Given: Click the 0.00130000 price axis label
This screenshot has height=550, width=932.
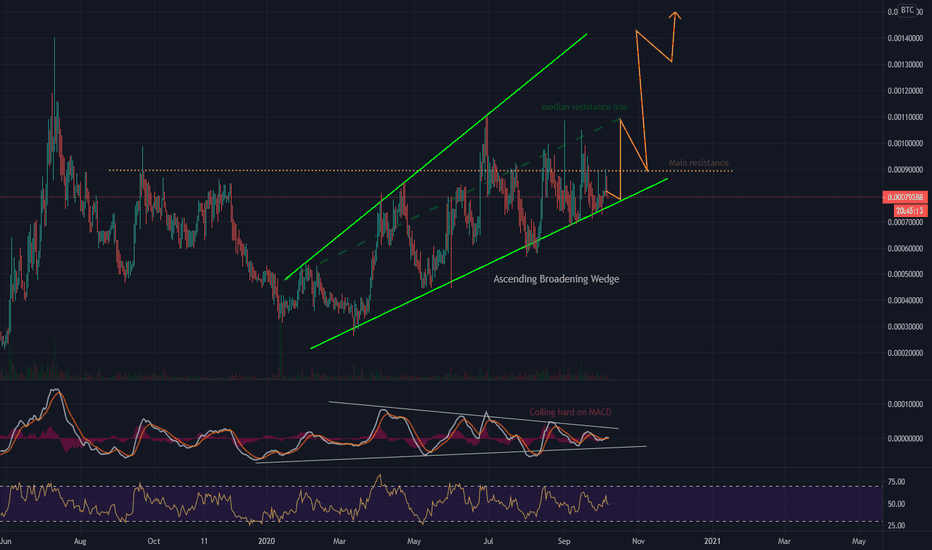Looking at the screenshot, I should pyautogui.click(x=905, y=65).
